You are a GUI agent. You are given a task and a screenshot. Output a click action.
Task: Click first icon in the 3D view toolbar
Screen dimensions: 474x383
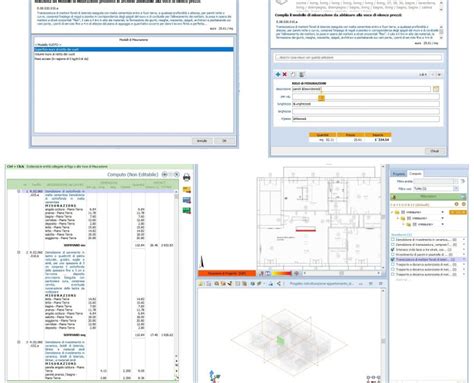(201, 284)
